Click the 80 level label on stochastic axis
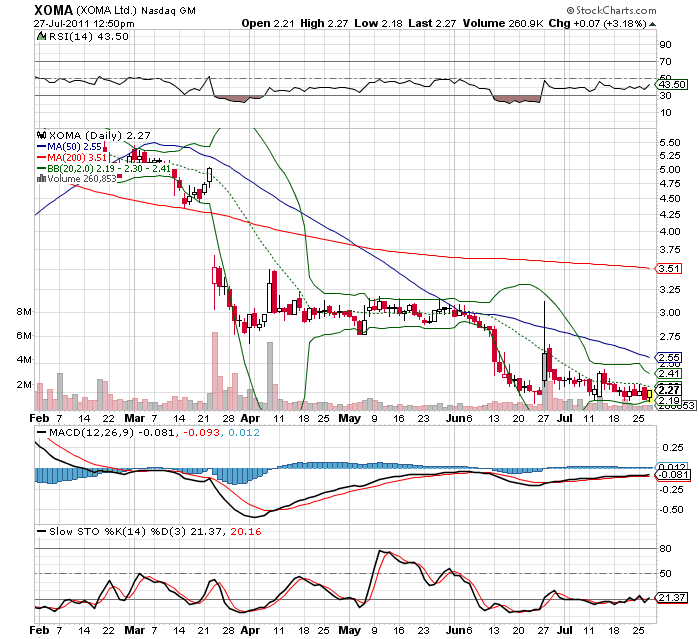Screen dimensions: 700x639 click(665, 548)
